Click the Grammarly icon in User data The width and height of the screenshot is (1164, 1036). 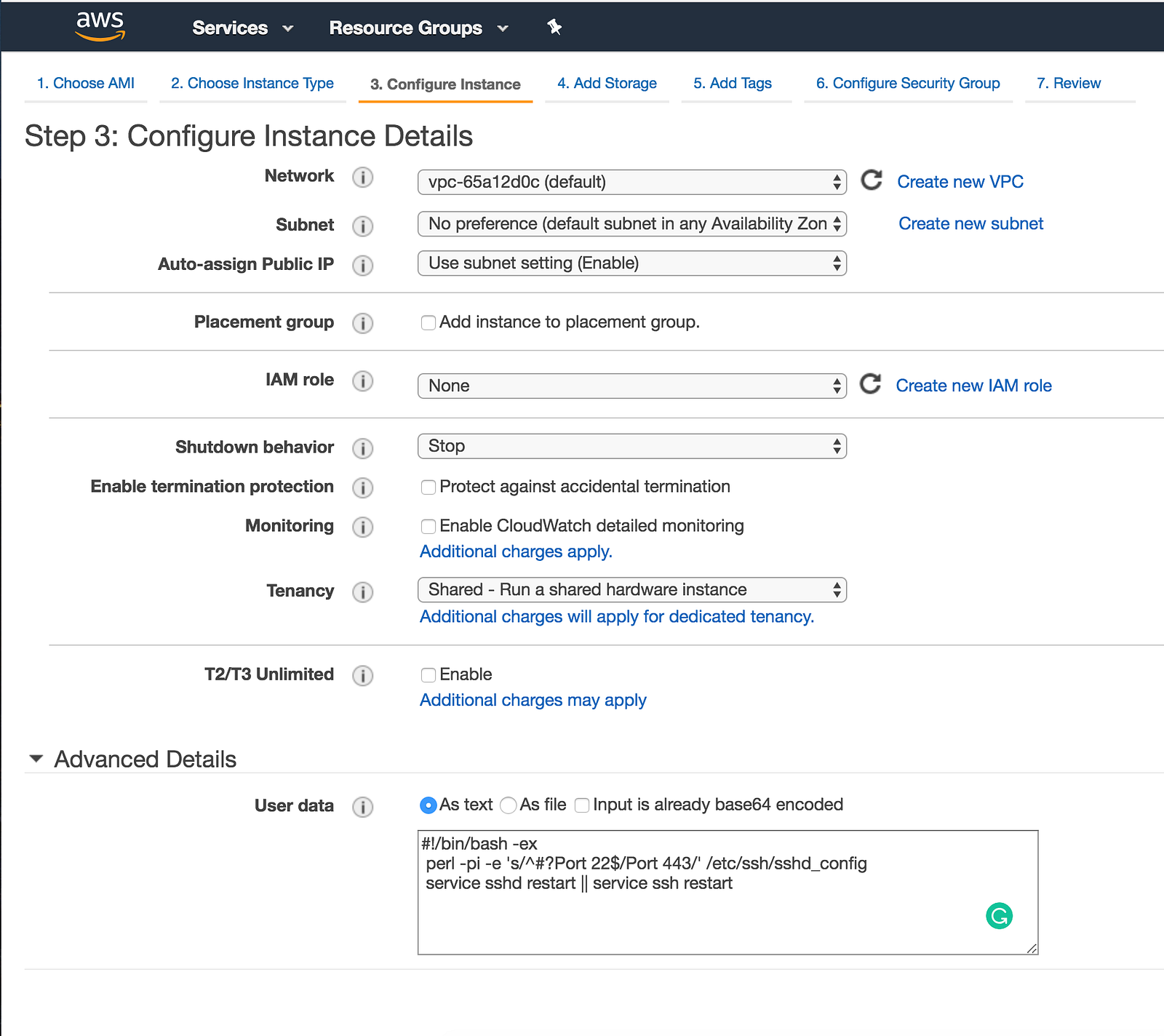click(999, 916)
